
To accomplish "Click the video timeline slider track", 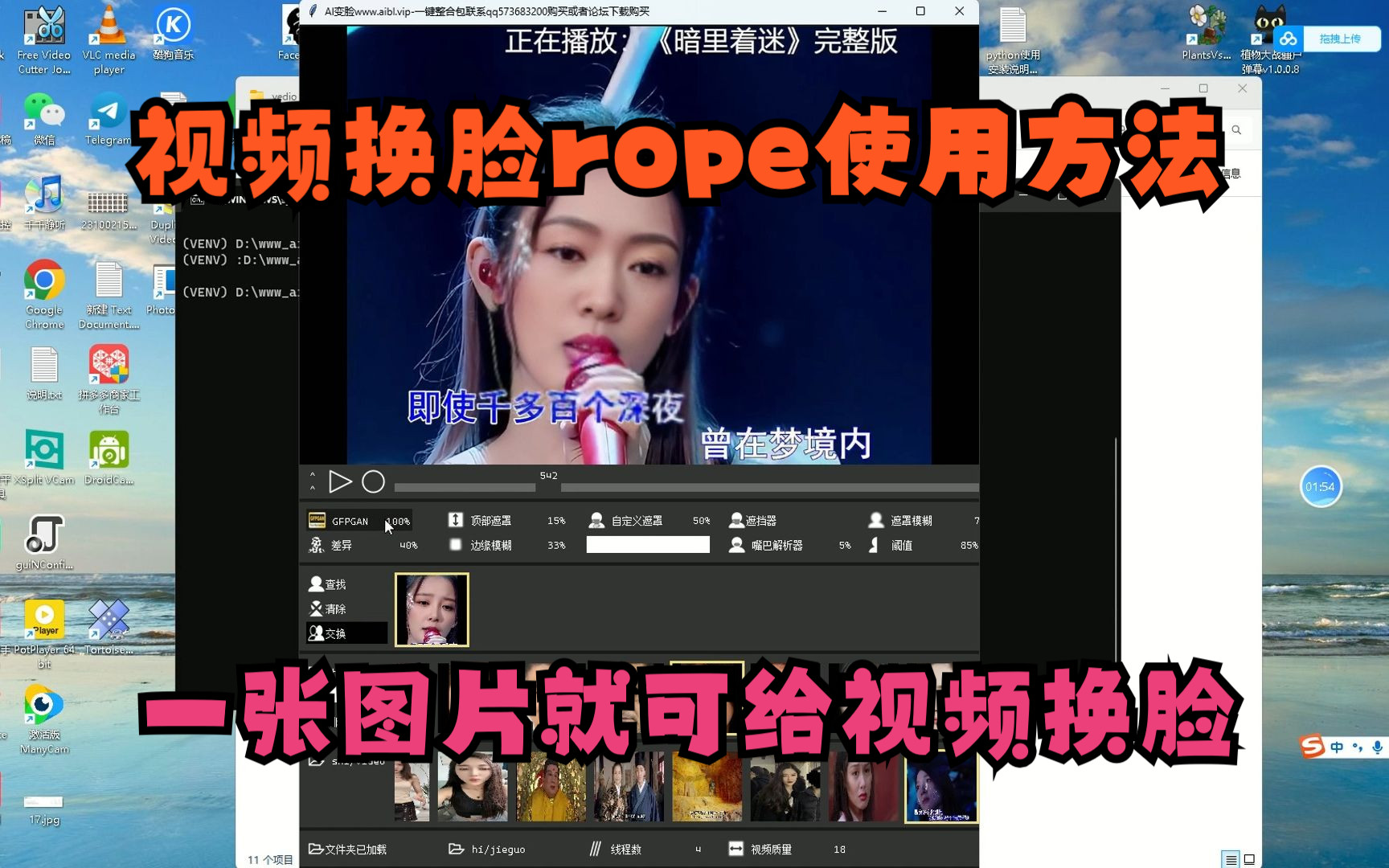I will pos(686,487).
